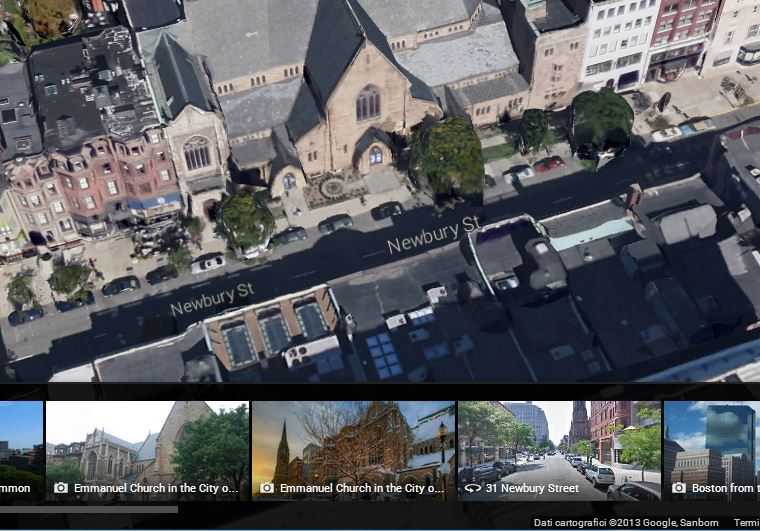Image resolution: width=760 pixels, height=531 pixels.
Task: Click the '31 Newbury Street' caption text
Action: [532, 488]
